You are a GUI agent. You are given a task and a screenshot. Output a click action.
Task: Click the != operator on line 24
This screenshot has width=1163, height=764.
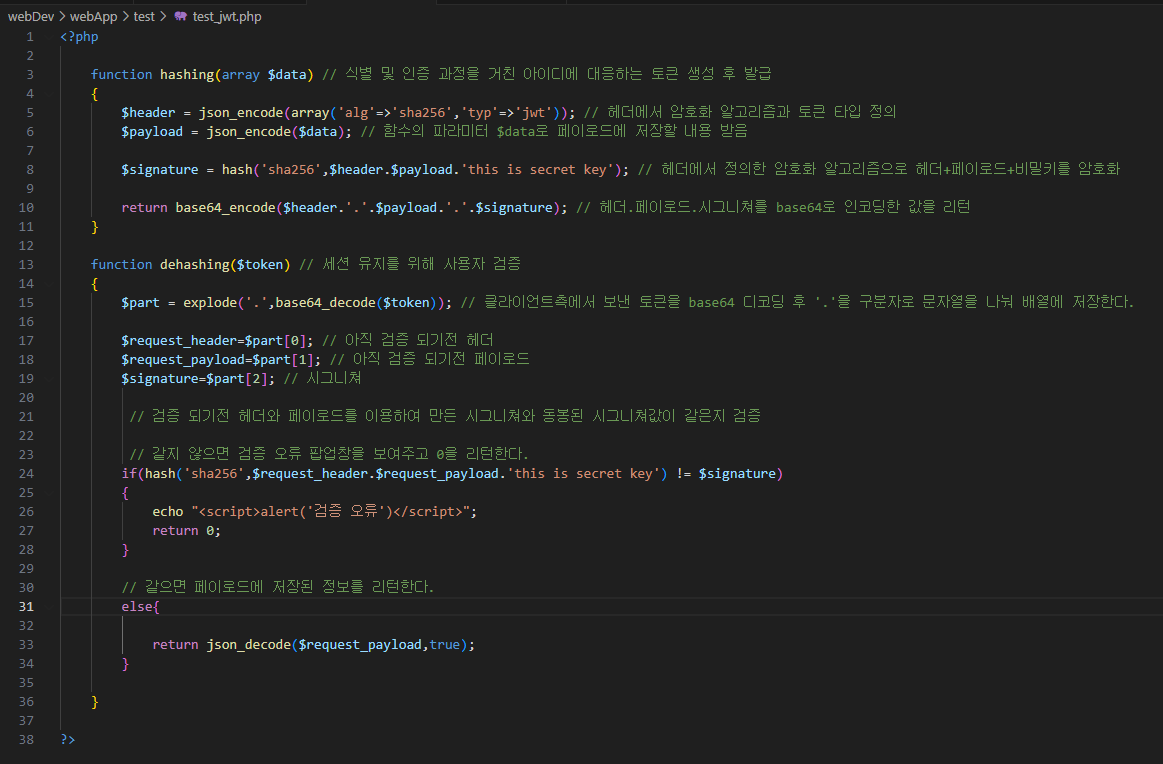[x=683, y=473]
